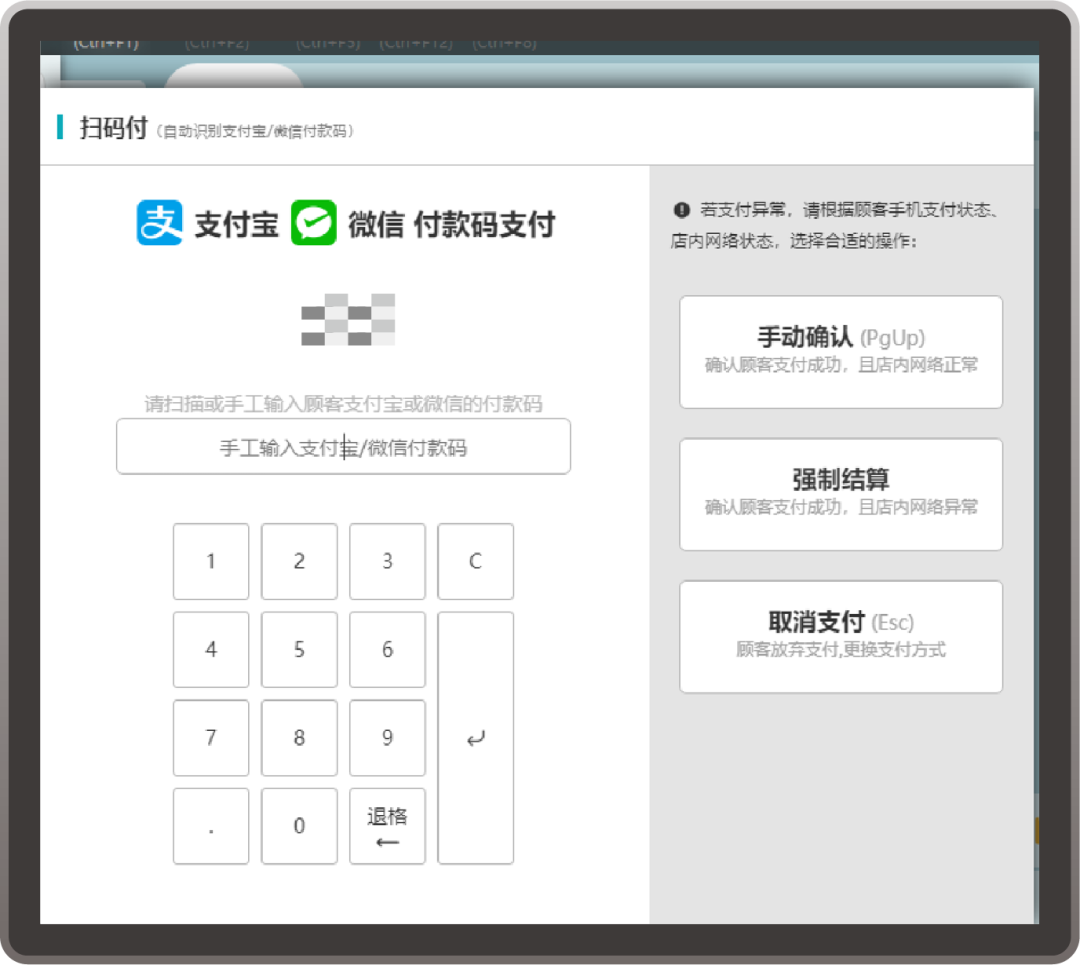Click the 退格 backspace key

(387, 826)
